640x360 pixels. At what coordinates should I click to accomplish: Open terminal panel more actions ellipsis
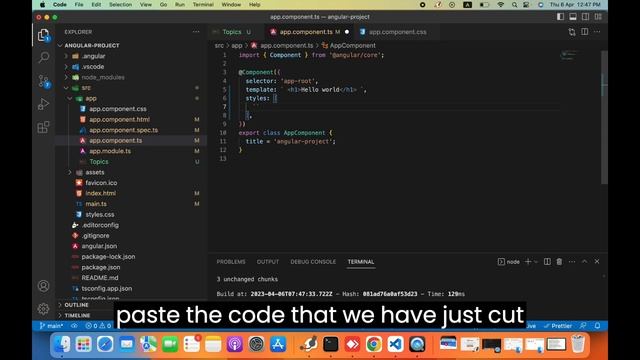point(572,262)
